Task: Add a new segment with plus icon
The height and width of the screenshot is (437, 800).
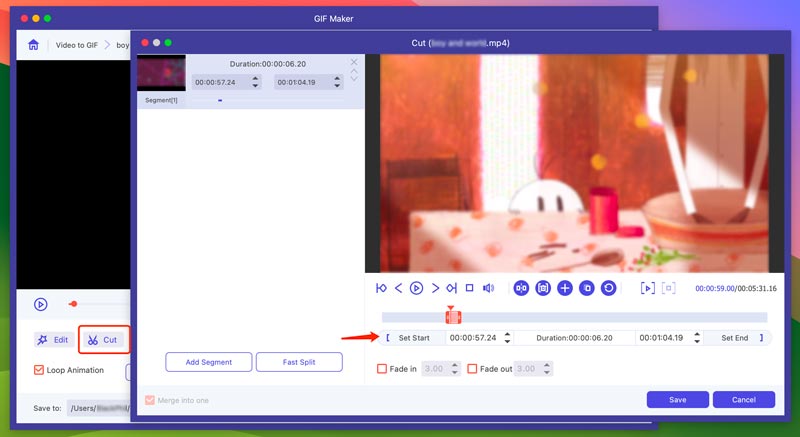Action: click(x=565, y=288)
